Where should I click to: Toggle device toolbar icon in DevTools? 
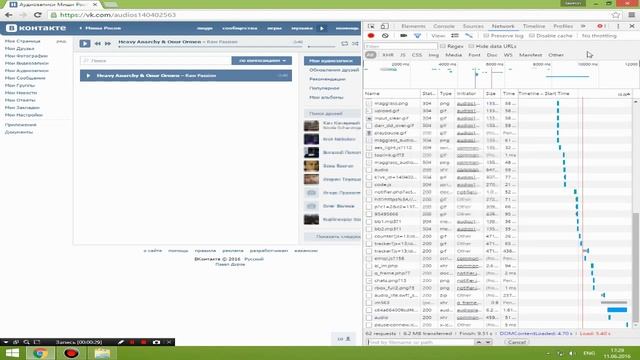pyautogui.click(x=384, y=26)
